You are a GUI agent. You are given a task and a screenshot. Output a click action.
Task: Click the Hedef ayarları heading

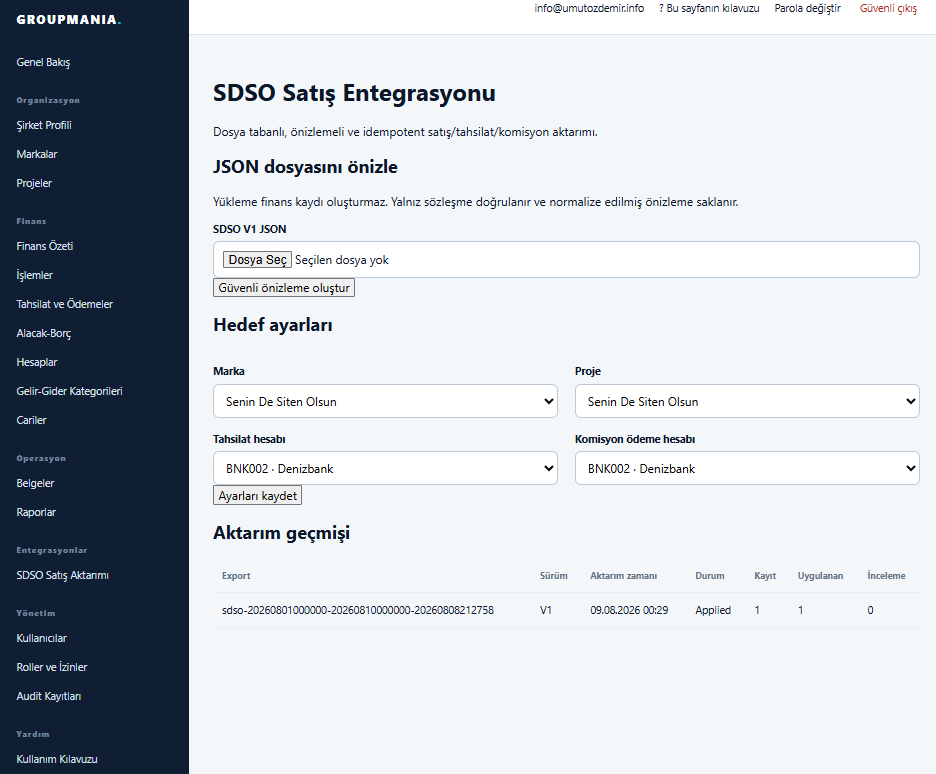pyautogui.click(x=273, y=325)
